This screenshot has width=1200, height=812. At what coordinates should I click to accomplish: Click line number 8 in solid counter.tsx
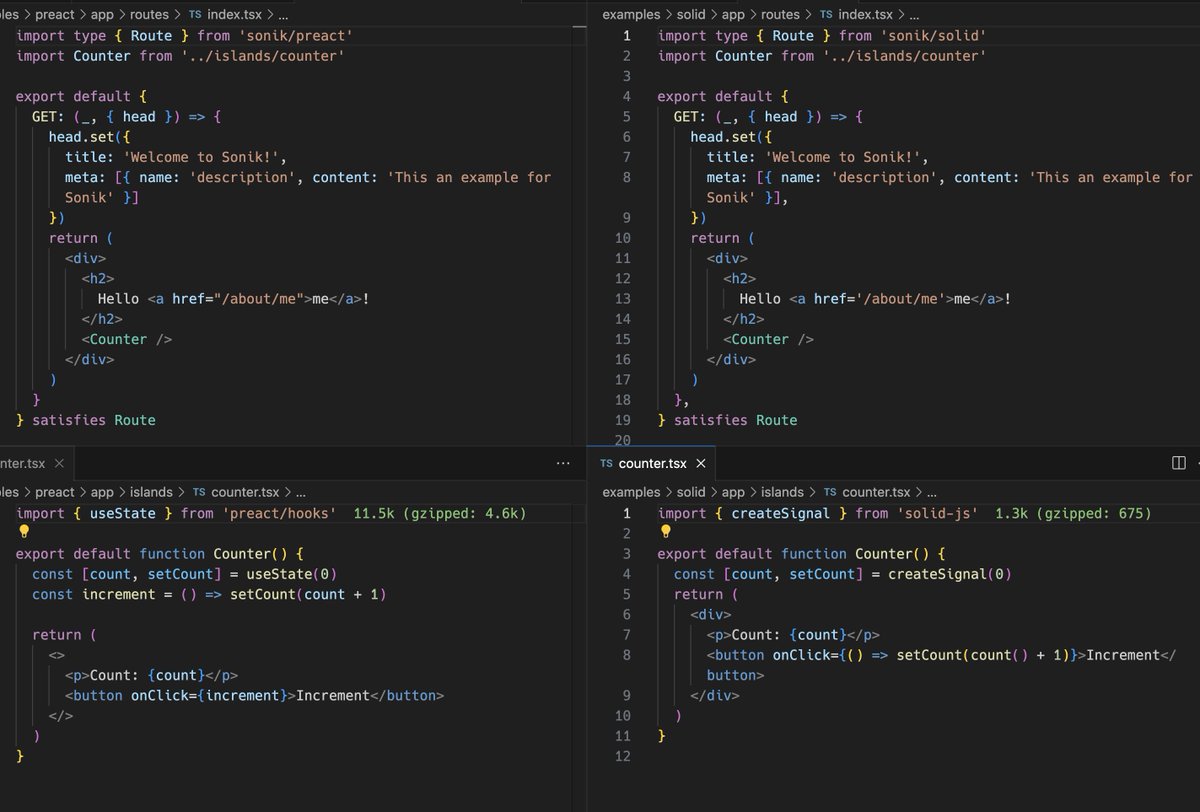coord(627,655)
